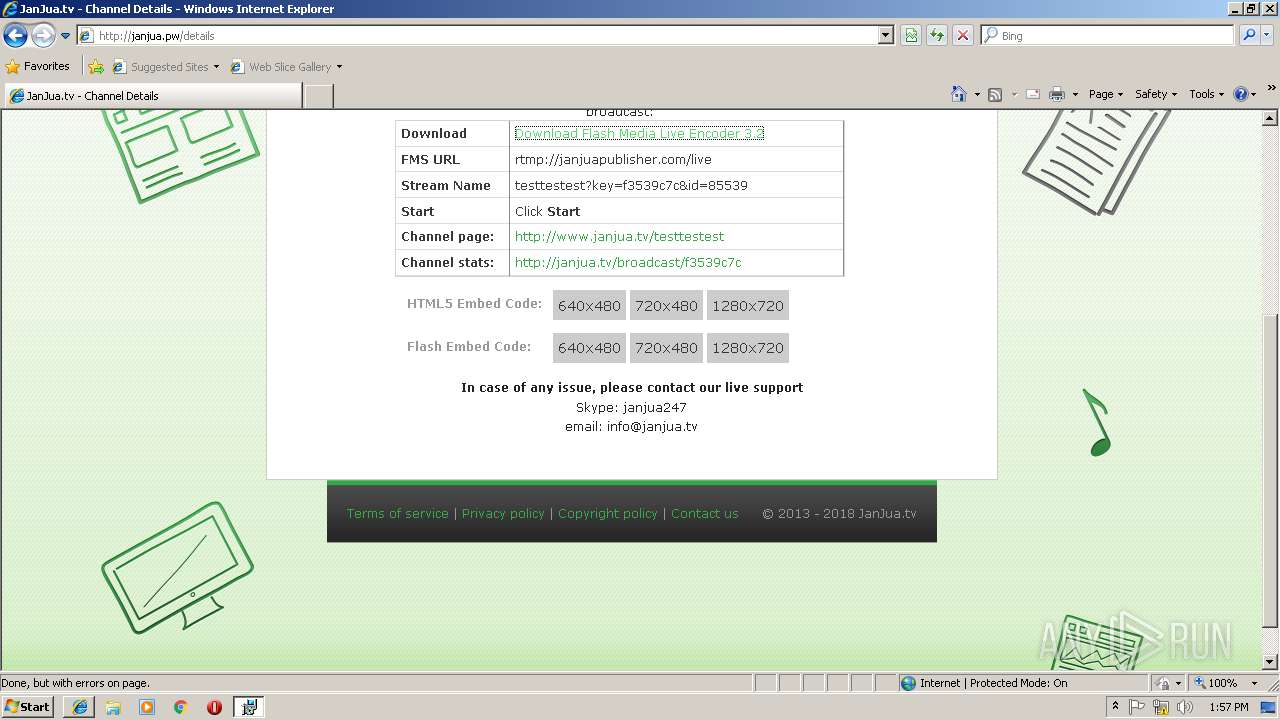Image resolution: width=1280 pixels, height=720 pixels.
Task: Open the Copyright policy footer link
Action: (x=607, y=513)
